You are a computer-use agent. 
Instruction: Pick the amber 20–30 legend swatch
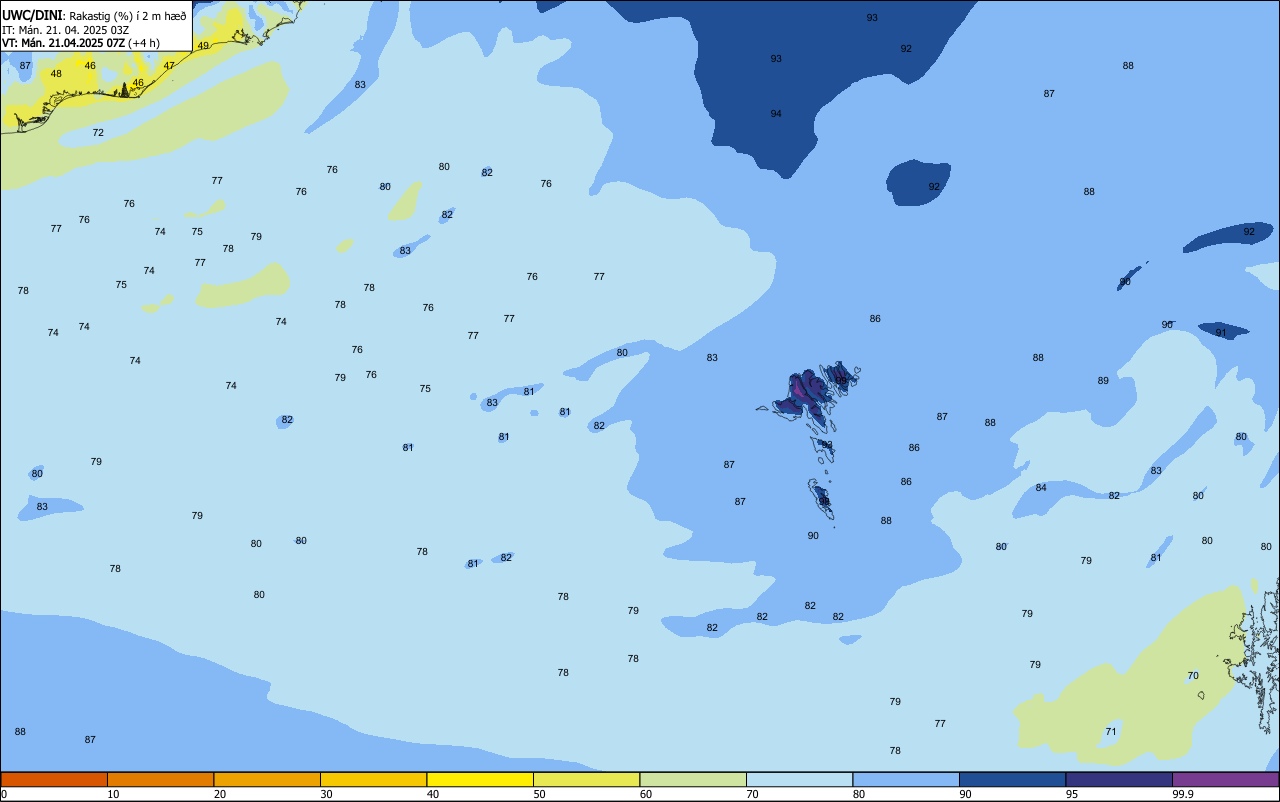267,779
